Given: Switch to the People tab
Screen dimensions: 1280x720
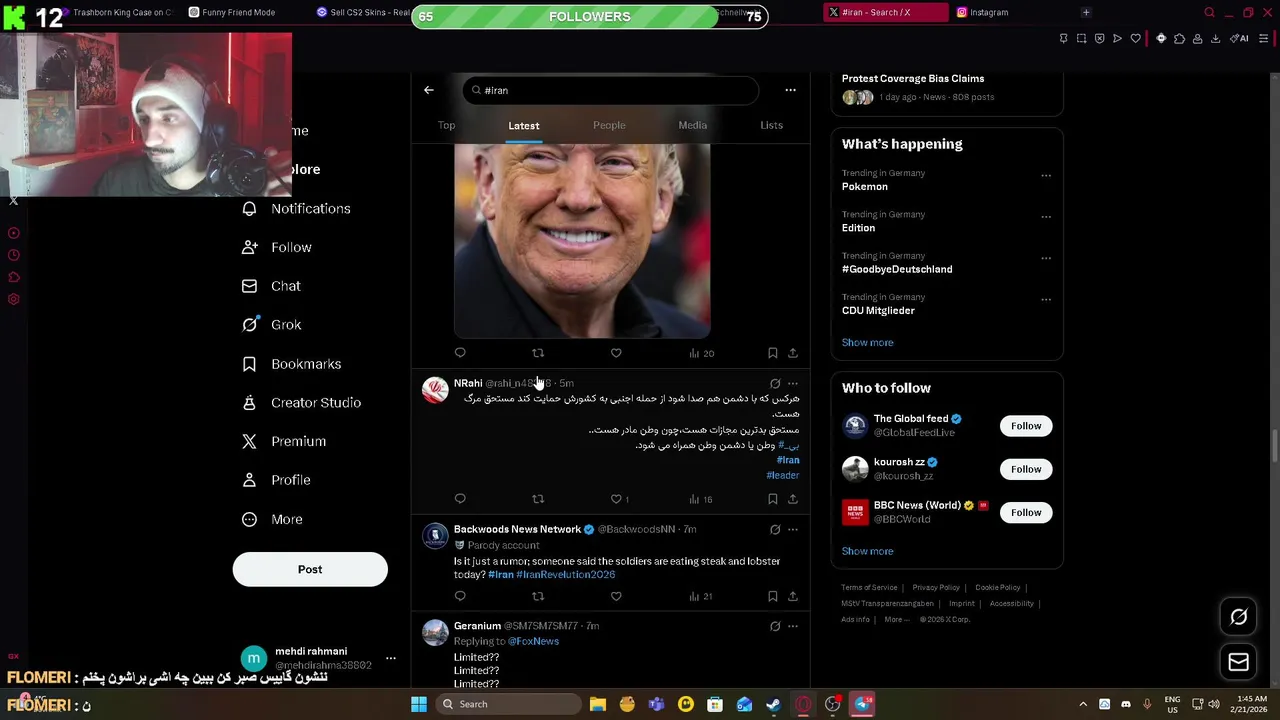Looking at the screenshot, I should (x=609, y=125).
